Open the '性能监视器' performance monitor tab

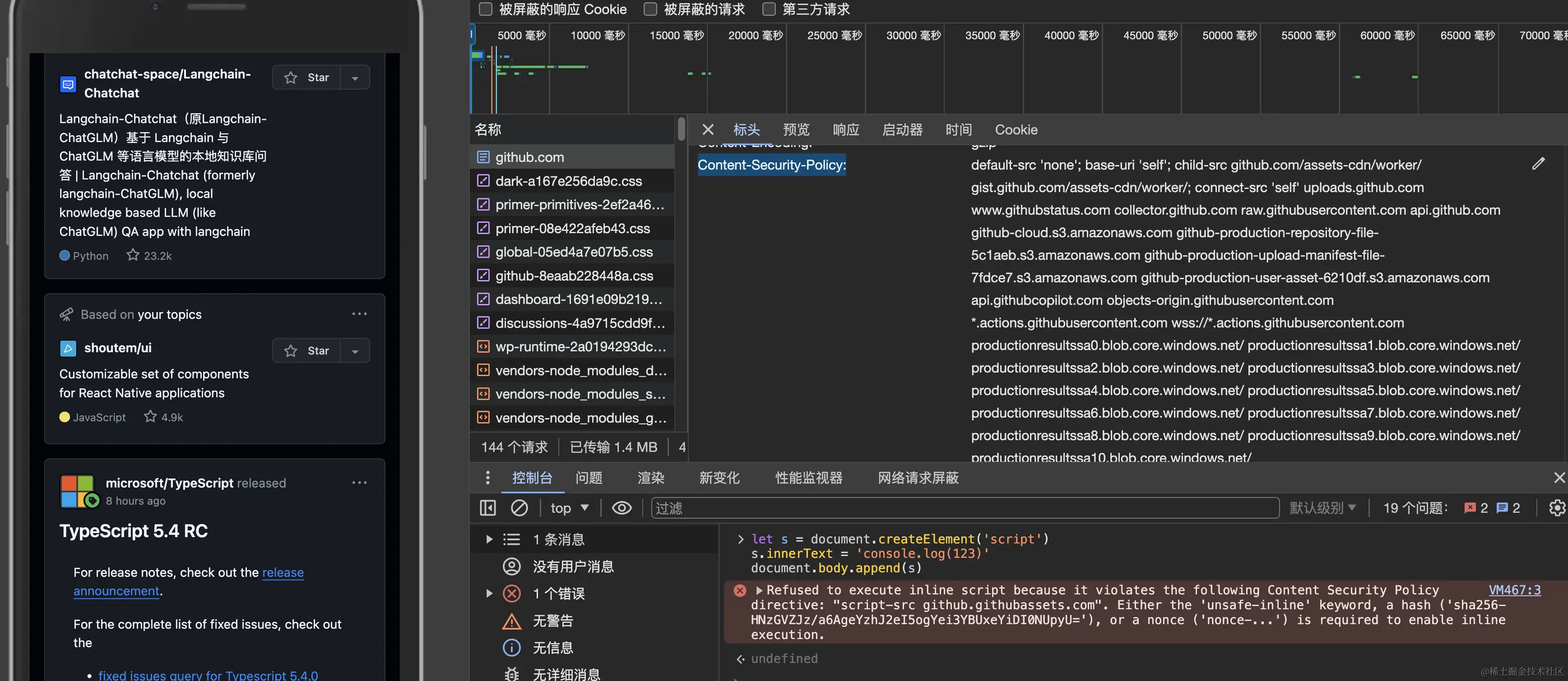point(809,478)
